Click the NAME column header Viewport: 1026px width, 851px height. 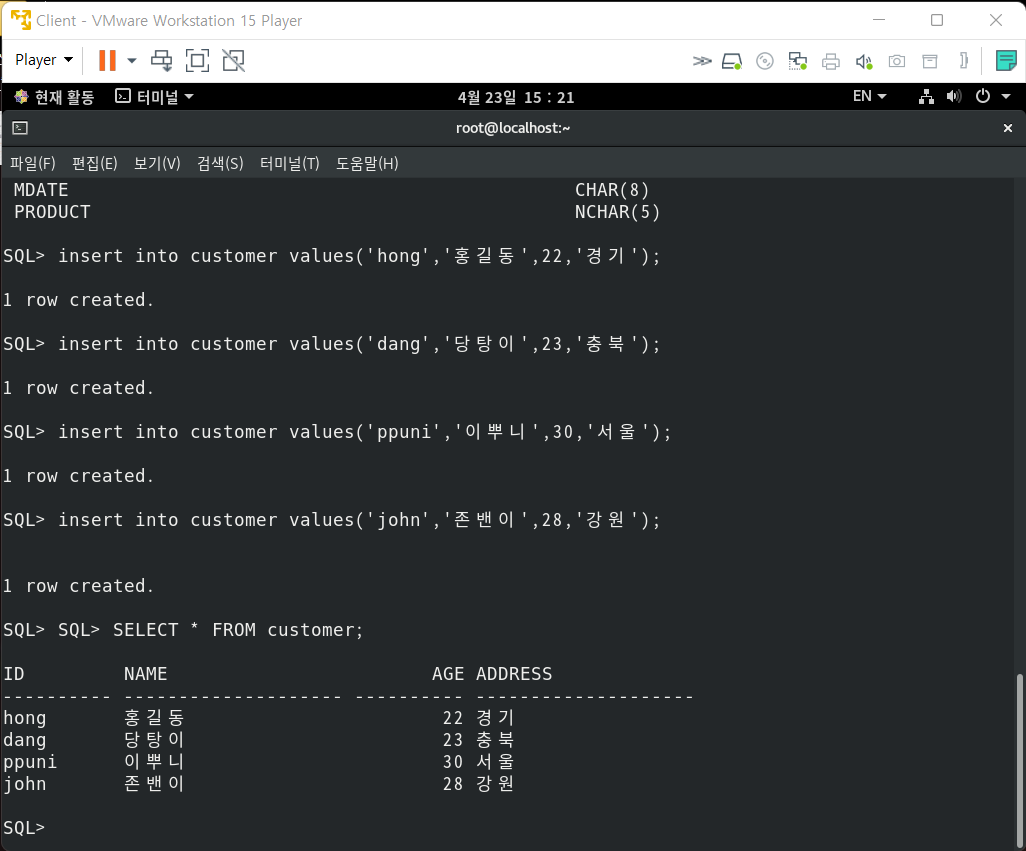(145, 674)
